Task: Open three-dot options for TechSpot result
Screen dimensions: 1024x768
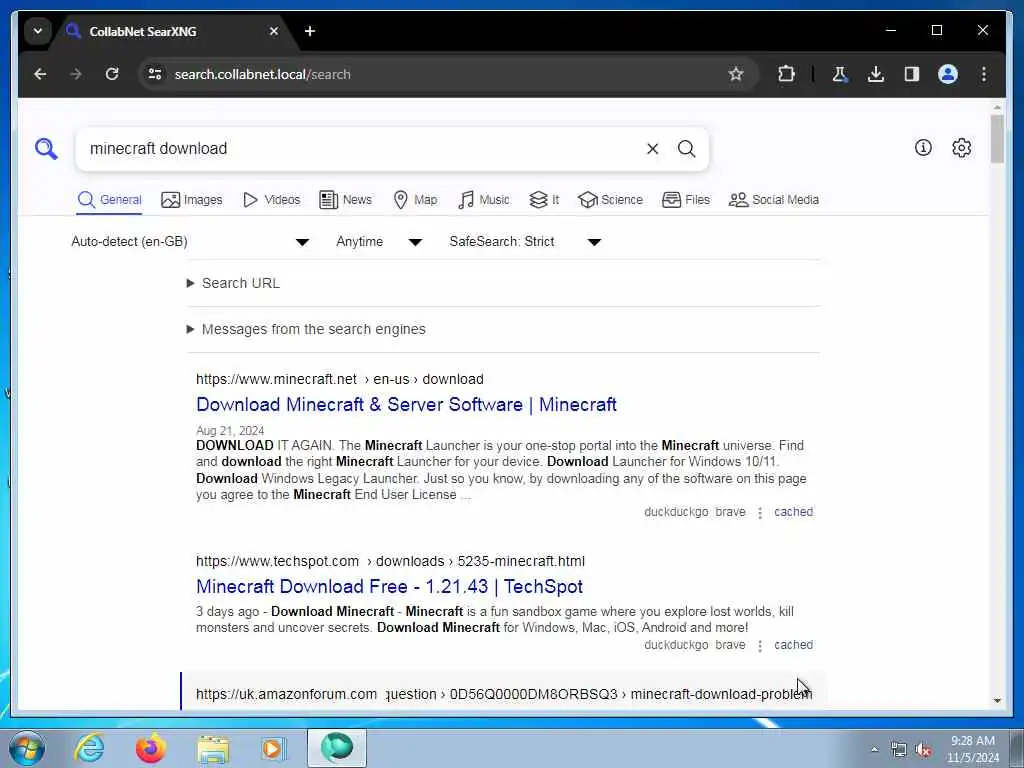Action: point(760,646)
